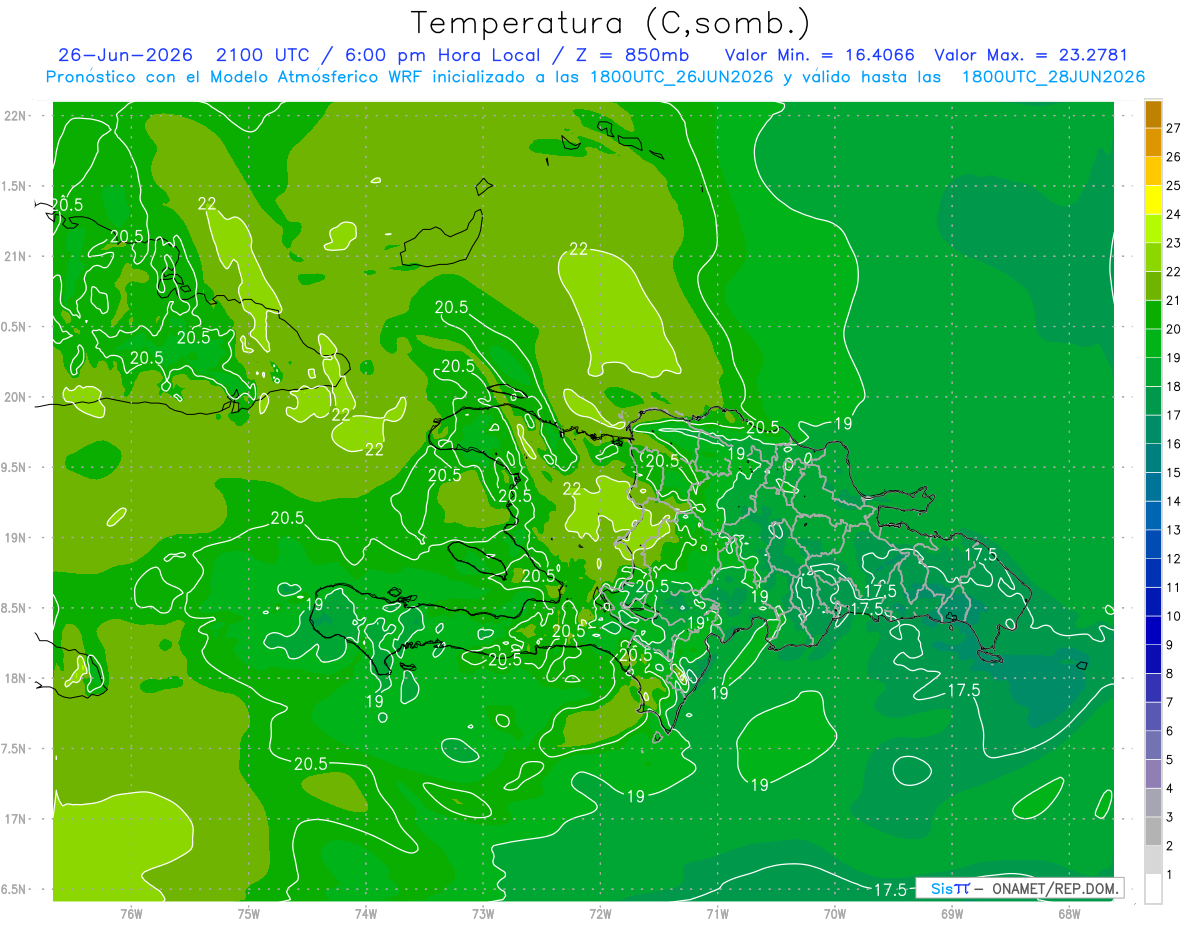Viewport: 1200px width, 927px height.
Task: Click the "22N" latitude axis label
Action: pos(17,116)
